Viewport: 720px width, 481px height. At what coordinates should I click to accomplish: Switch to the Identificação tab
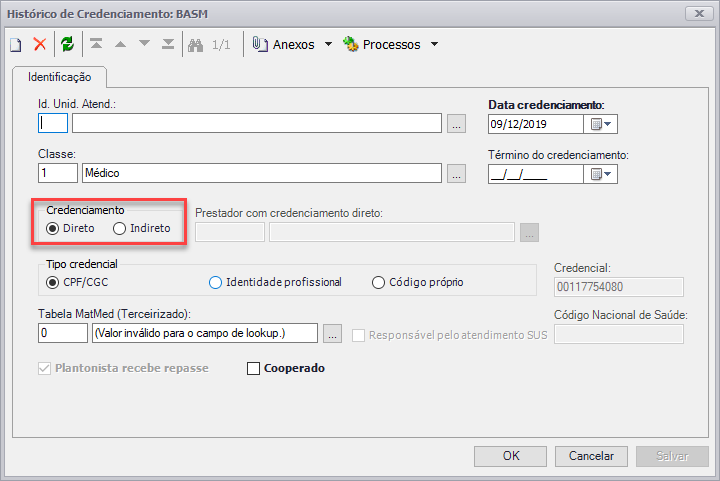[x=60, y=77]
